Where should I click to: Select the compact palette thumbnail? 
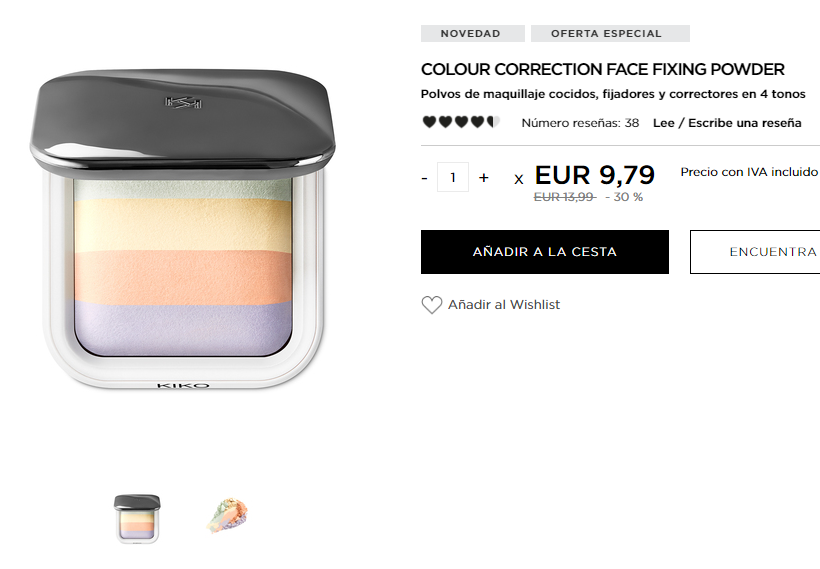pyautogui.click(x=137, y=519)
